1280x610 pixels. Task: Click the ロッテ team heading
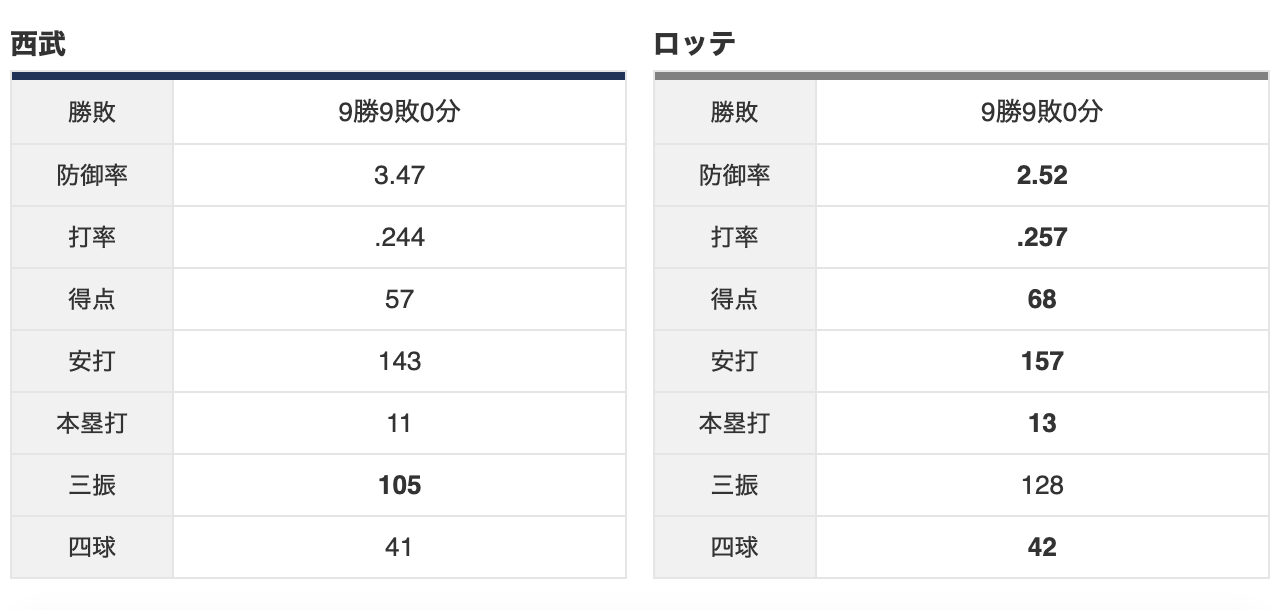tap(695, 45)
